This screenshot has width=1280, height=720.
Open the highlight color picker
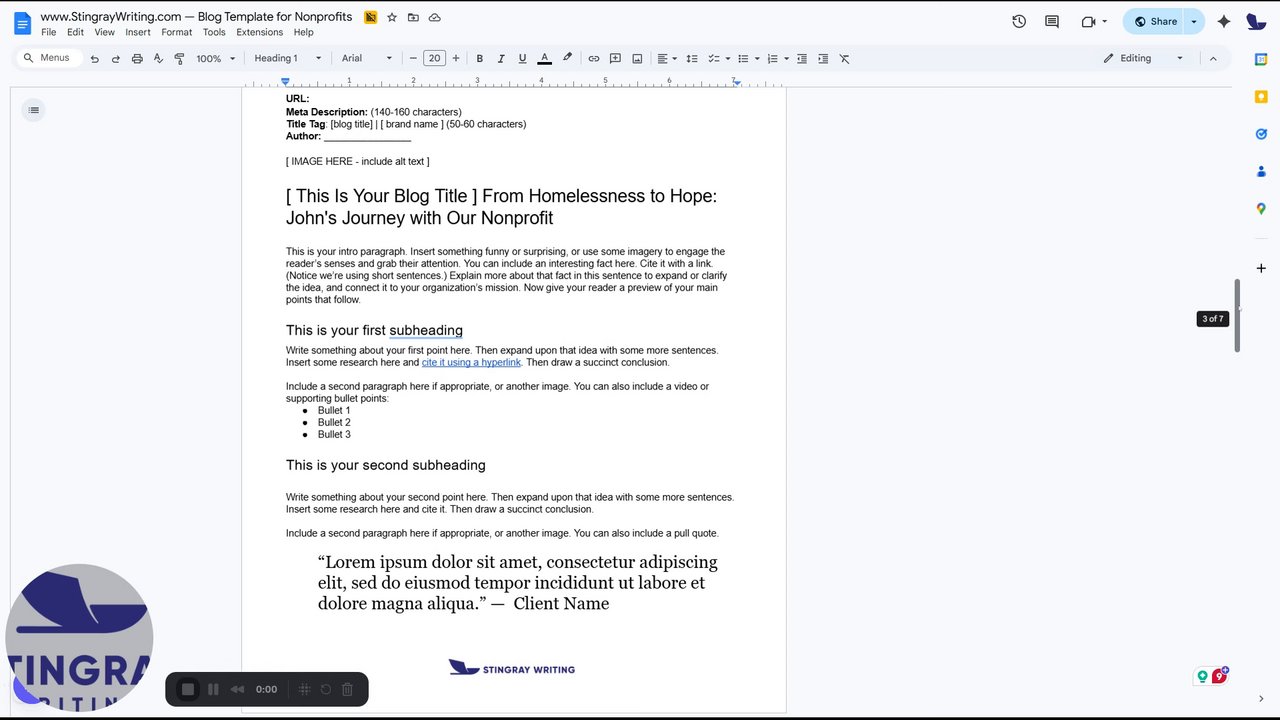pyautogui.click(x=567, y=59)
